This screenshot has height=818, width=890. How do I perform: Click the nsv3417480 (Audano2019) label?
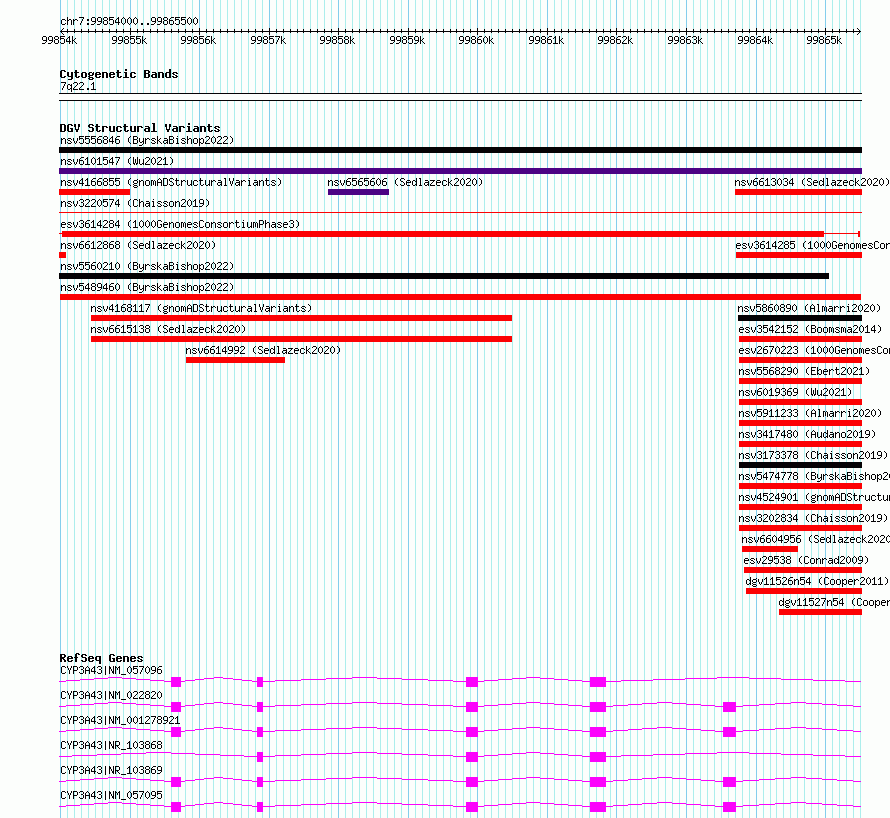coord(807,434)
